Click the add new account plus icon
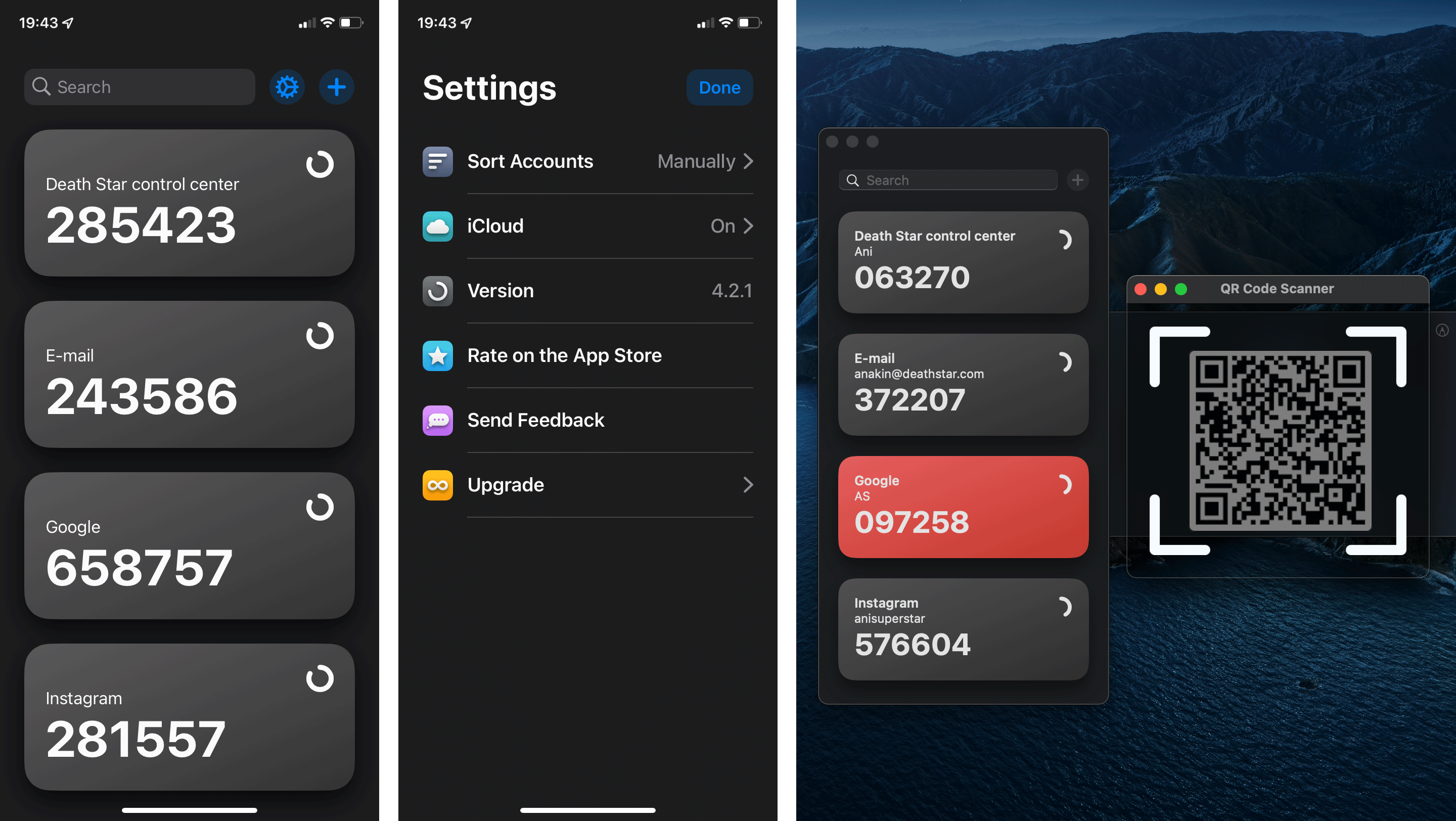The width and height of the screenshot is (1456, 821). coord(337,87)
